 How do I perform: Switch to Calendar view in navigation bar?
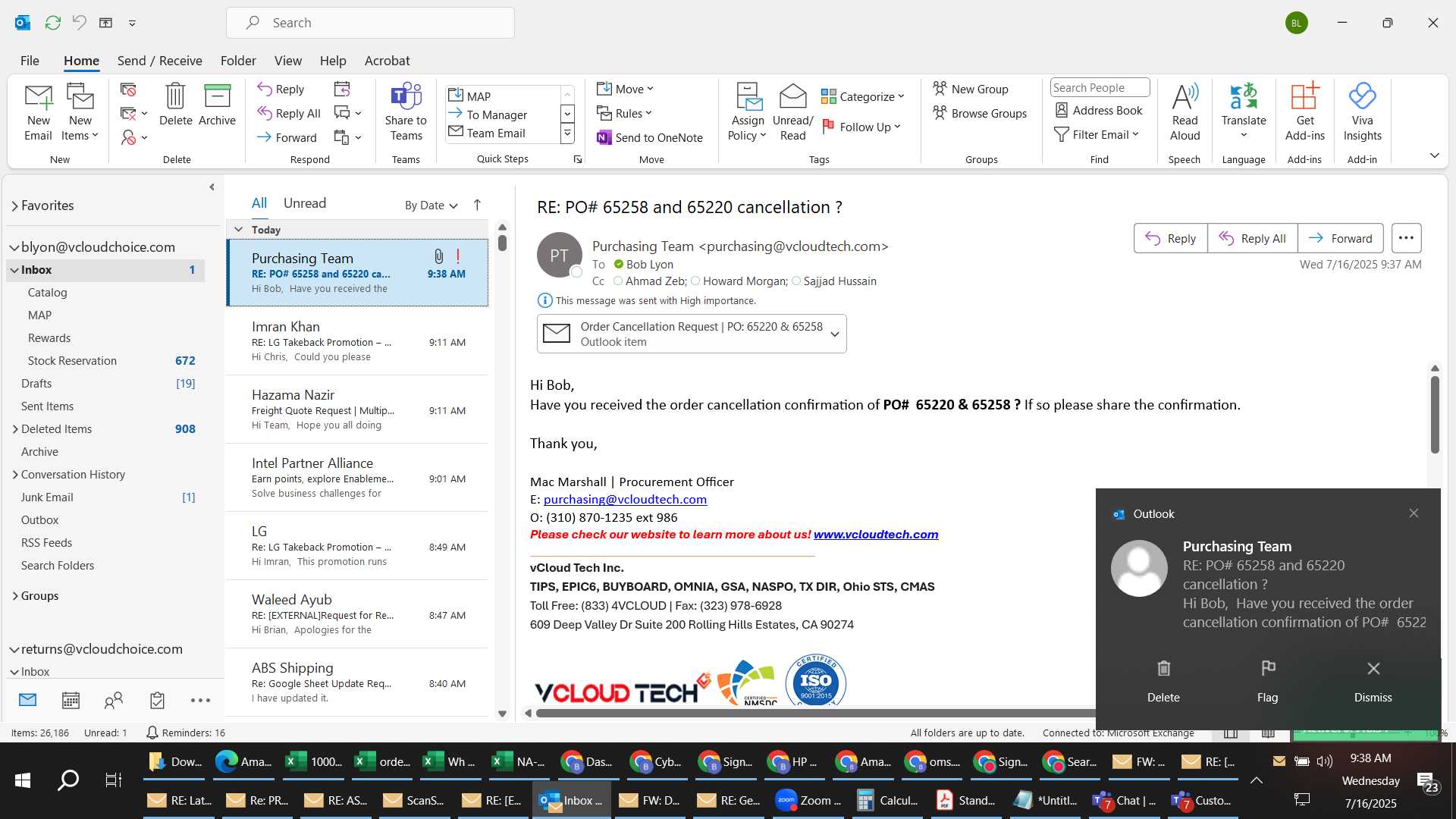(x=71, y=700)
